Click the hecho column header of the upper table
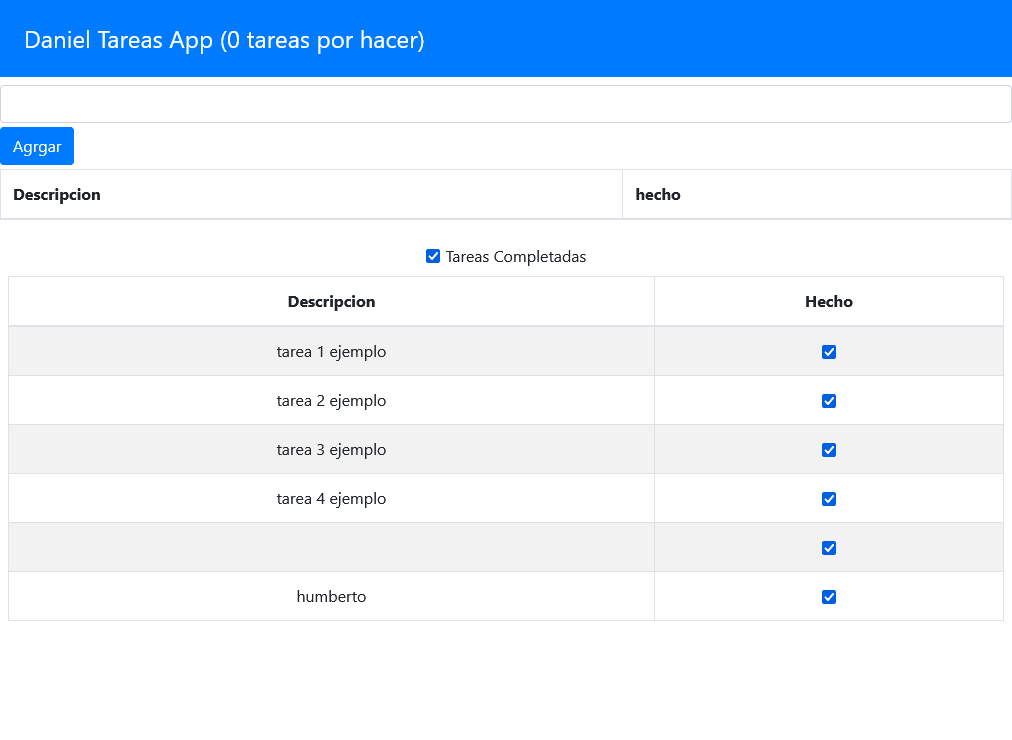 click(658, 194)
